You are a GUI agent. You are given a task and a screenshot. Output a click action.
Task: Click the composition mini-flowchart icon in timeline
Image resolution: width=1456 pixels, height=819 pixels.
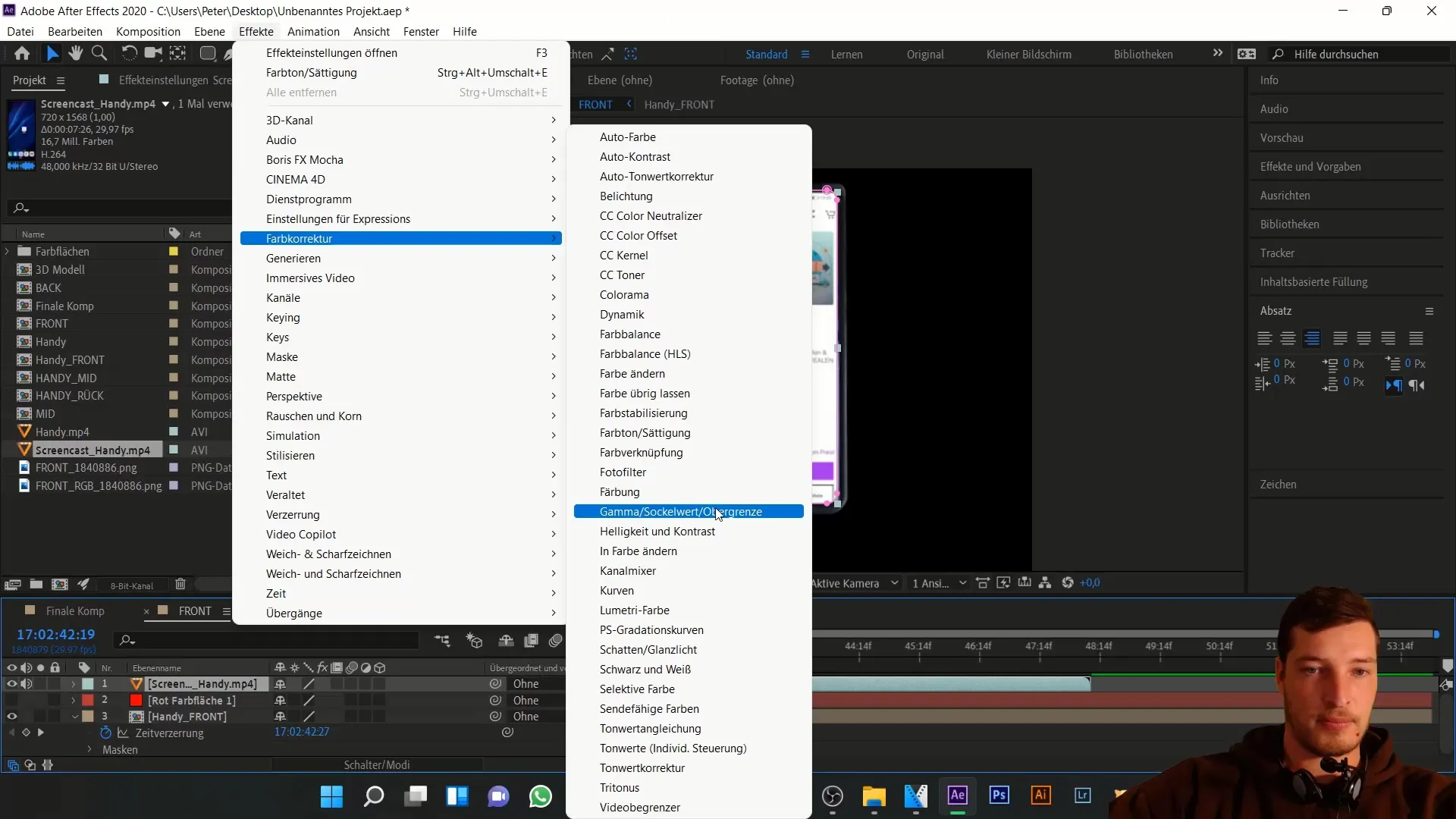pos(442,641)
